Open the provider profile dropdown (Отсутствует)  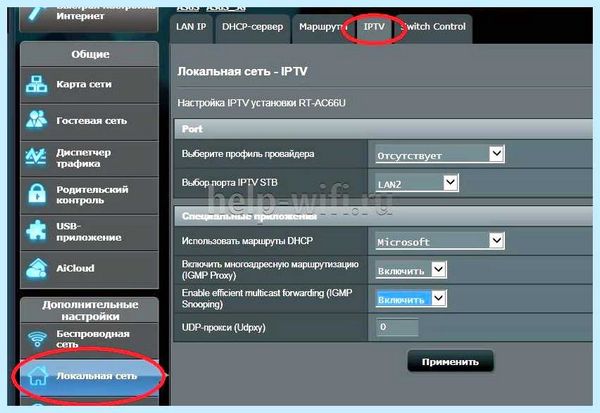point(440,154)
